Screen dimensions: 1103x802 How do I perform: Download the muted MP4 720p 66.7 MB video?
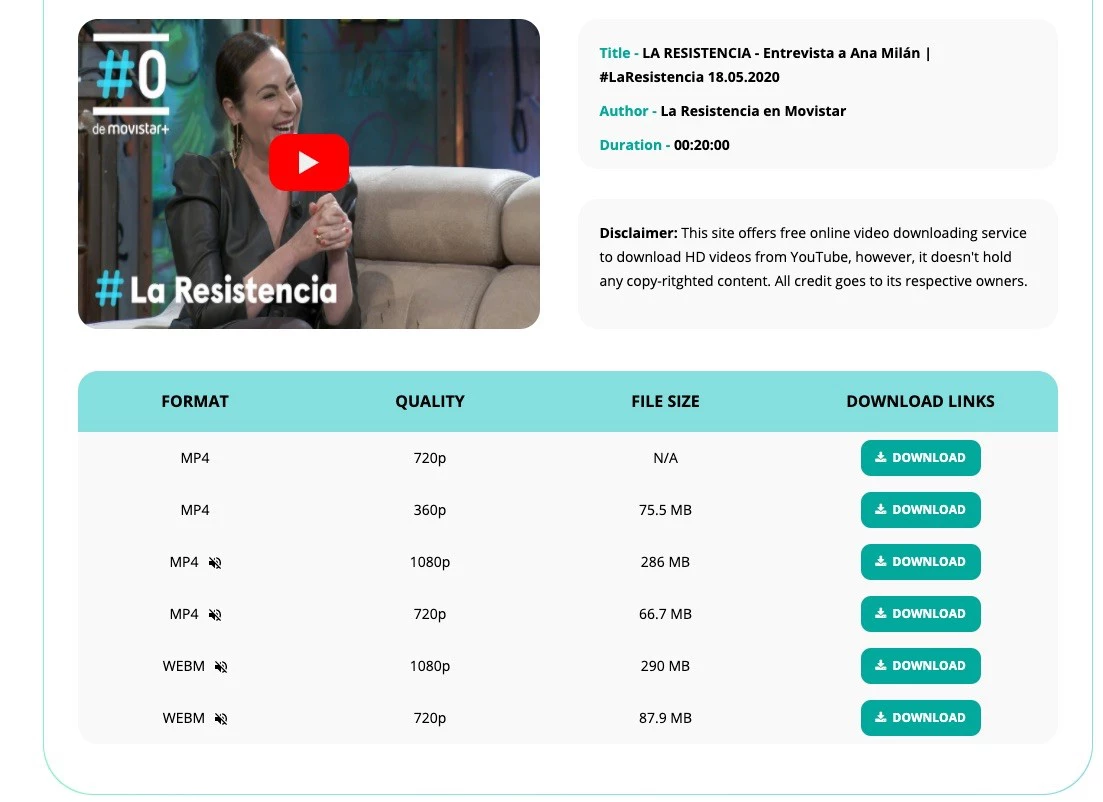920,614
